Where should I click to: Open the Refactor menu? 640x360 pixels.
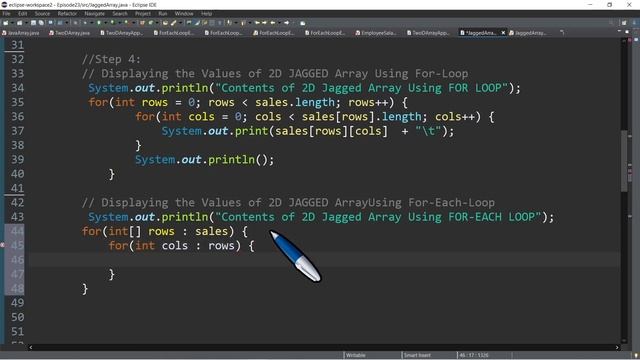click(x=67, y=13)
